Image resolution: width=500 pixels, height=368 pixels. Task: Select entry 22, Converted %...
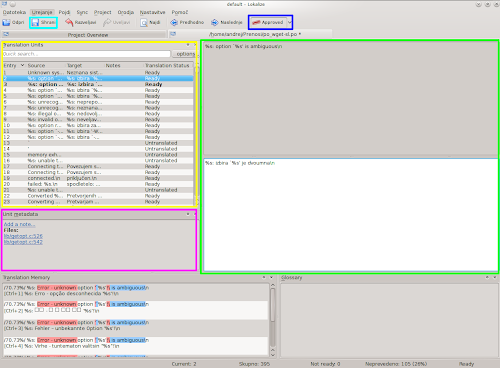click(x=98, y=196)
